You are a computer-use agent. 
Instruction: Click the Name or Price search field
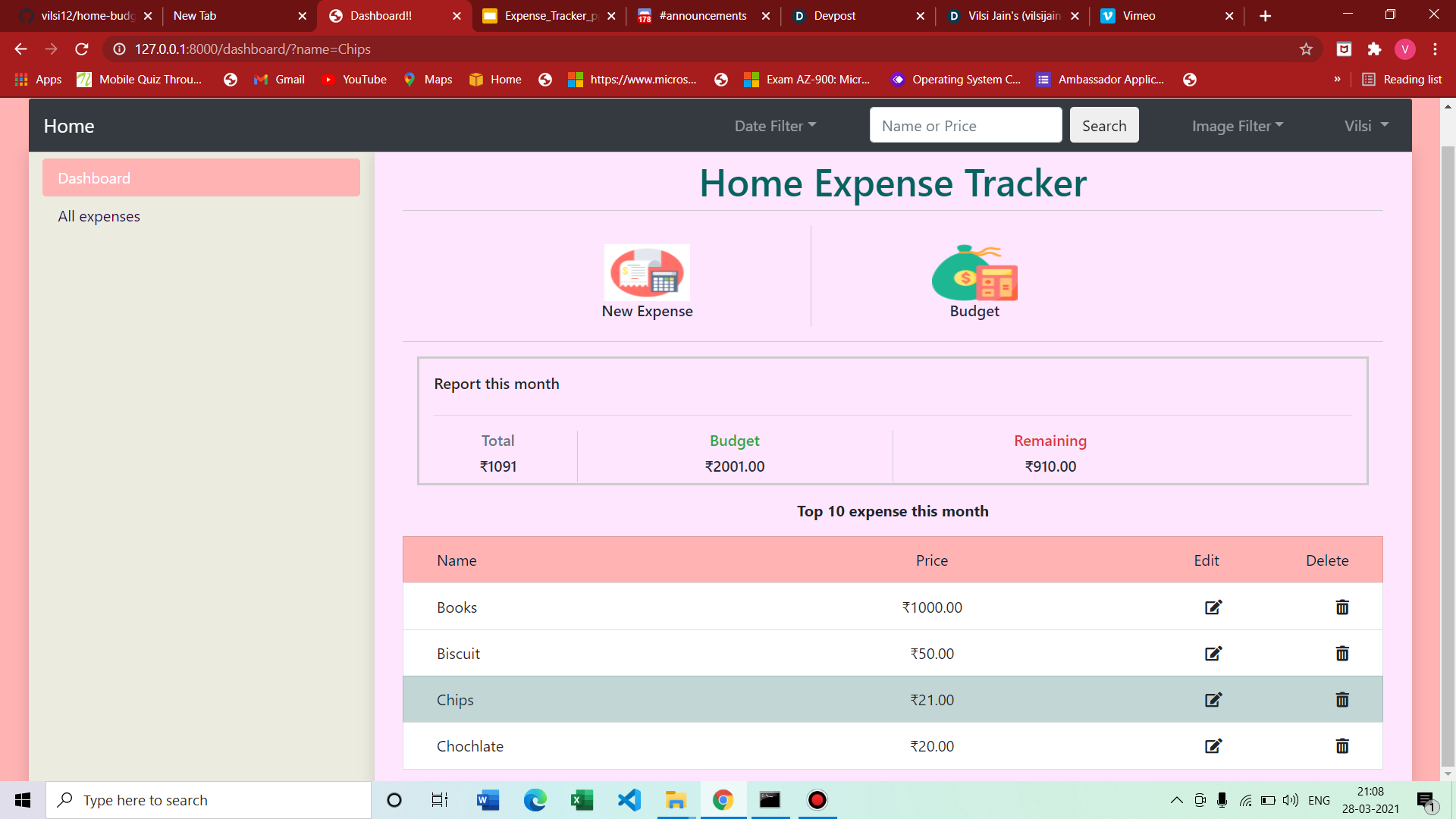965,126
